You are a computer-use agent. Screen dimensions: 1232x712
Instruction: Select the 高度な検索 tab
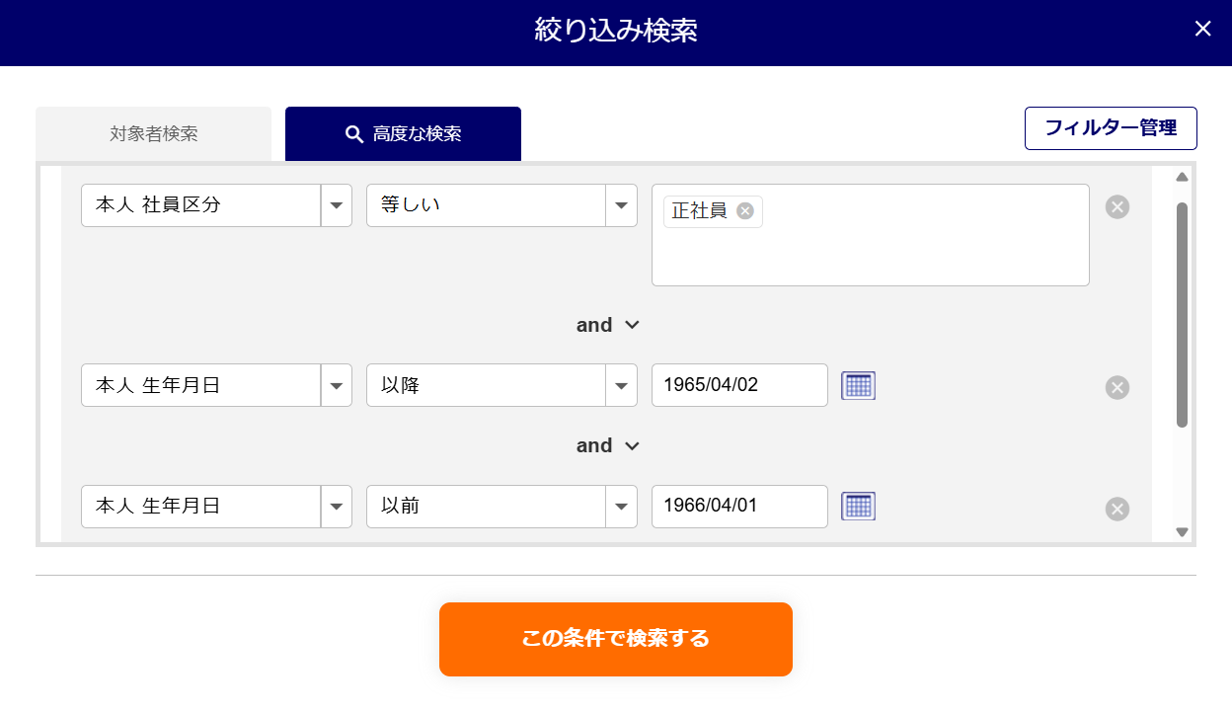403,134
